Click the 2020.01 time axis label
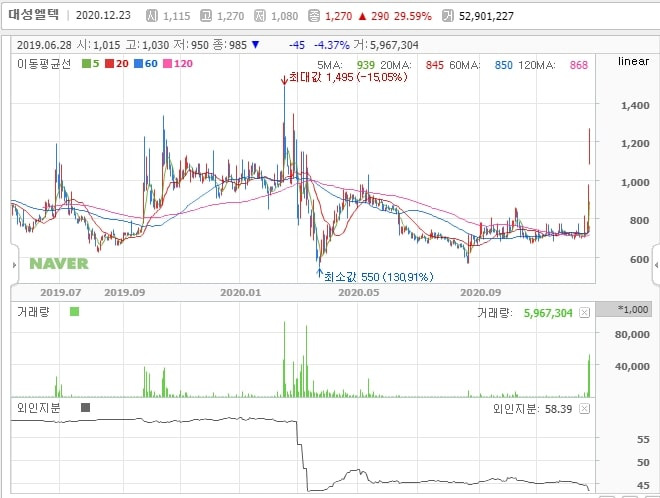This screenshot has height=498, width=660. pos(241,292)
